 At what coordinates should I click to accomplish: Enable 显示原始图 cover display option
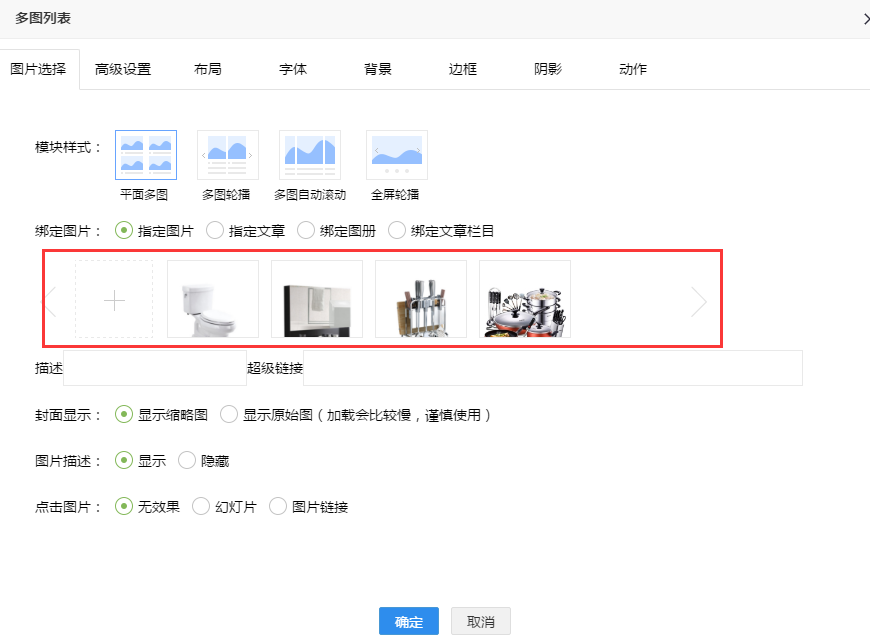229,414
